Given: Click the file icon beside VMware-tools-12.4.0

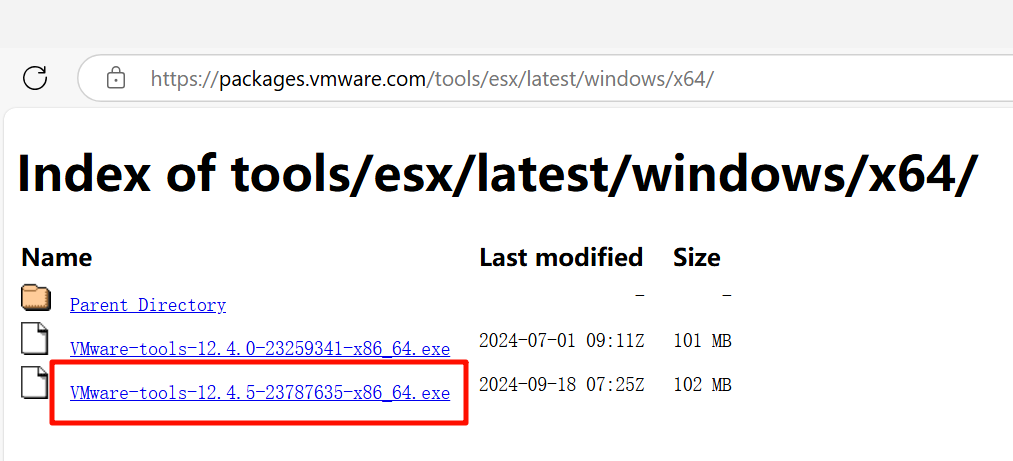Looking at the screenshot, I should [35, 338].
